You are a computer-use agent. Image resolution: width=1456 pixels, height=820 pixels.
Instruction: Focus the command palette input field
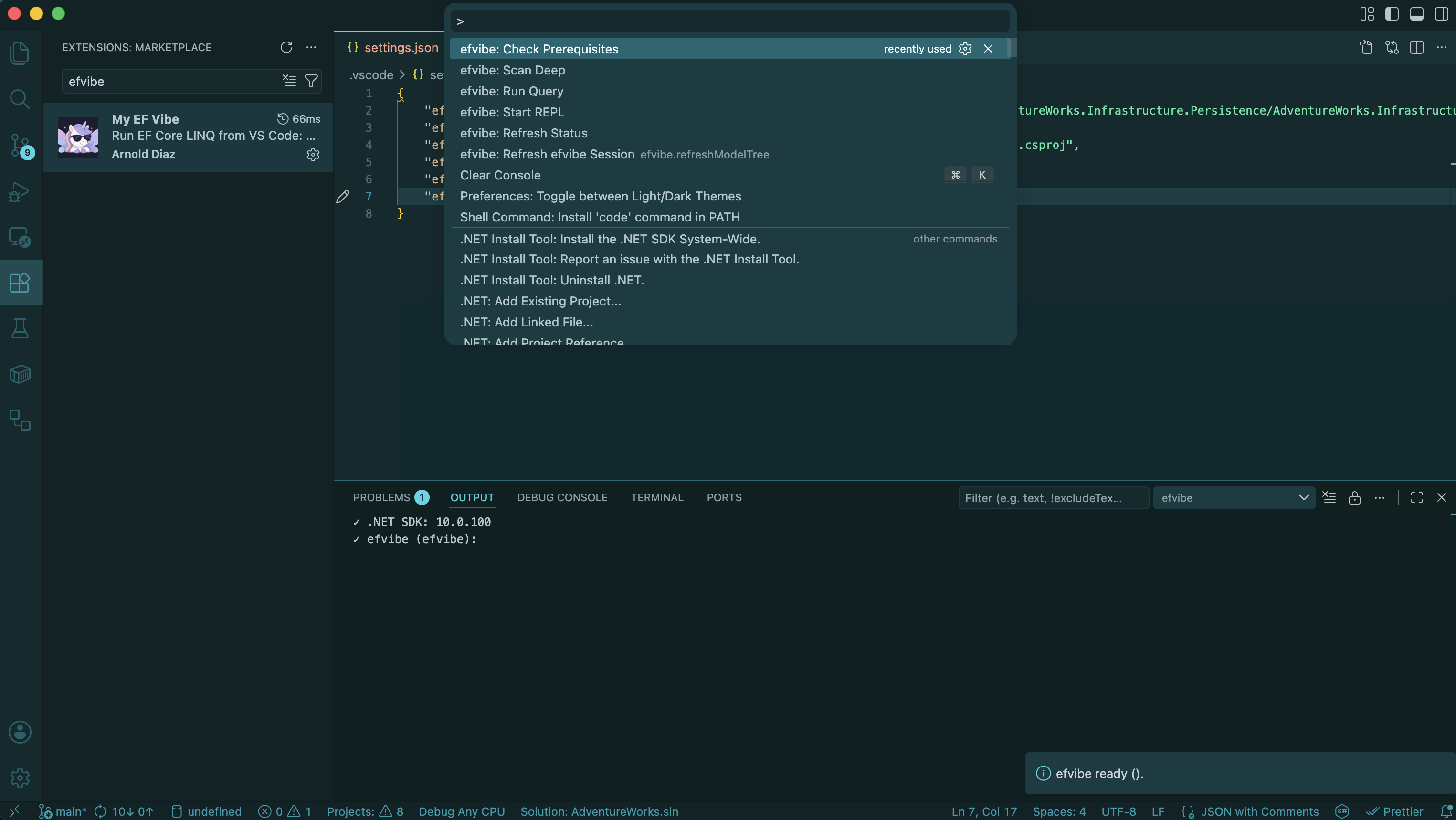(730, 21)
